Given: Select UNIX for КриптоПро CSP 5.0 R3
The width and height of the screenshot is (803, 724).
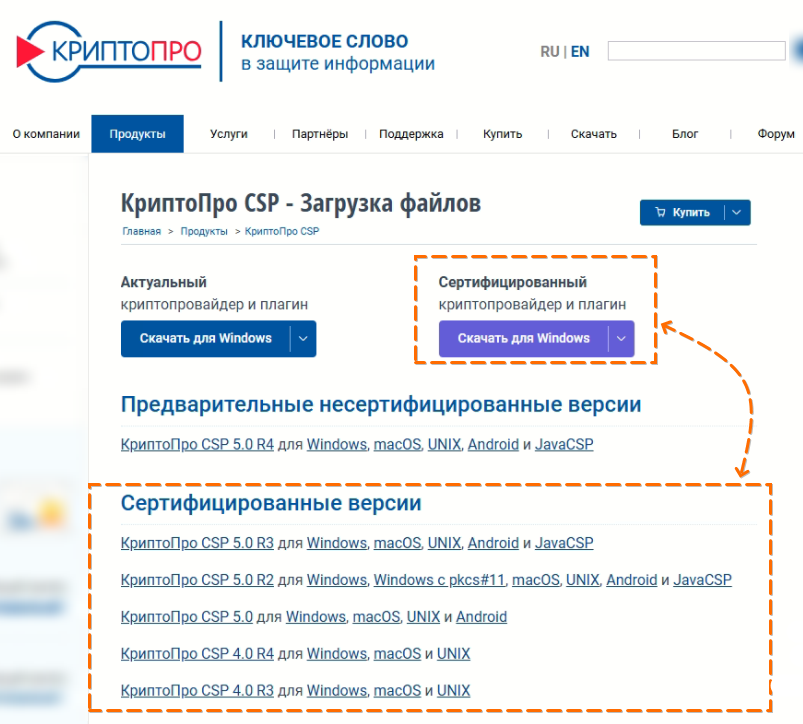Looking at the screenshot, I should (445, 543).
